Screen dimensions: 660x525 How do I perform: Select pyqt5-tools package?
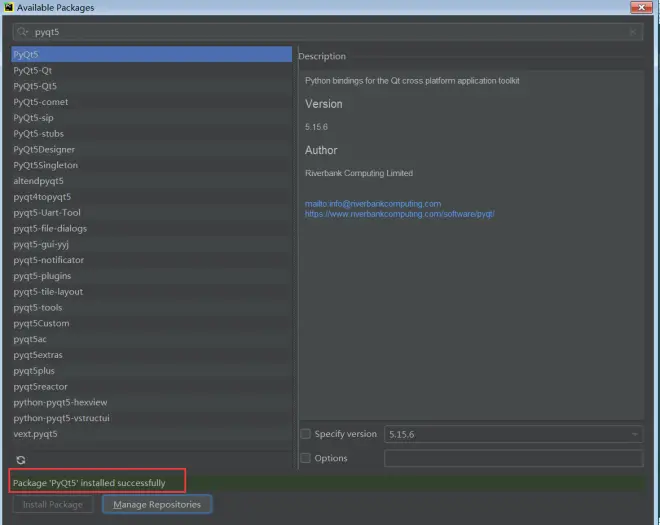(152, 308)
